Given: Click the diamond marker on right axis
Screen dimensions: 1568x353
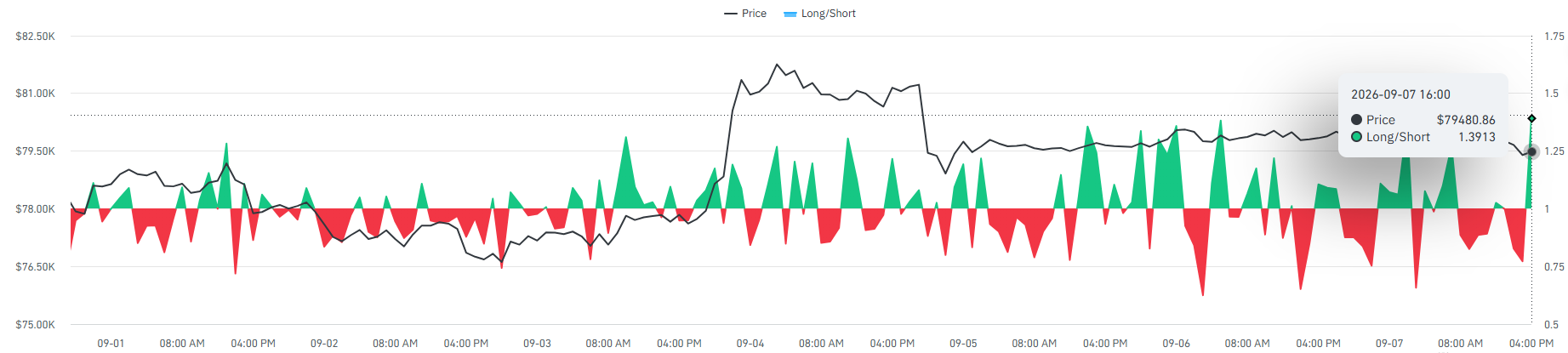Looking at the screenshot, I should (1531, 118).
